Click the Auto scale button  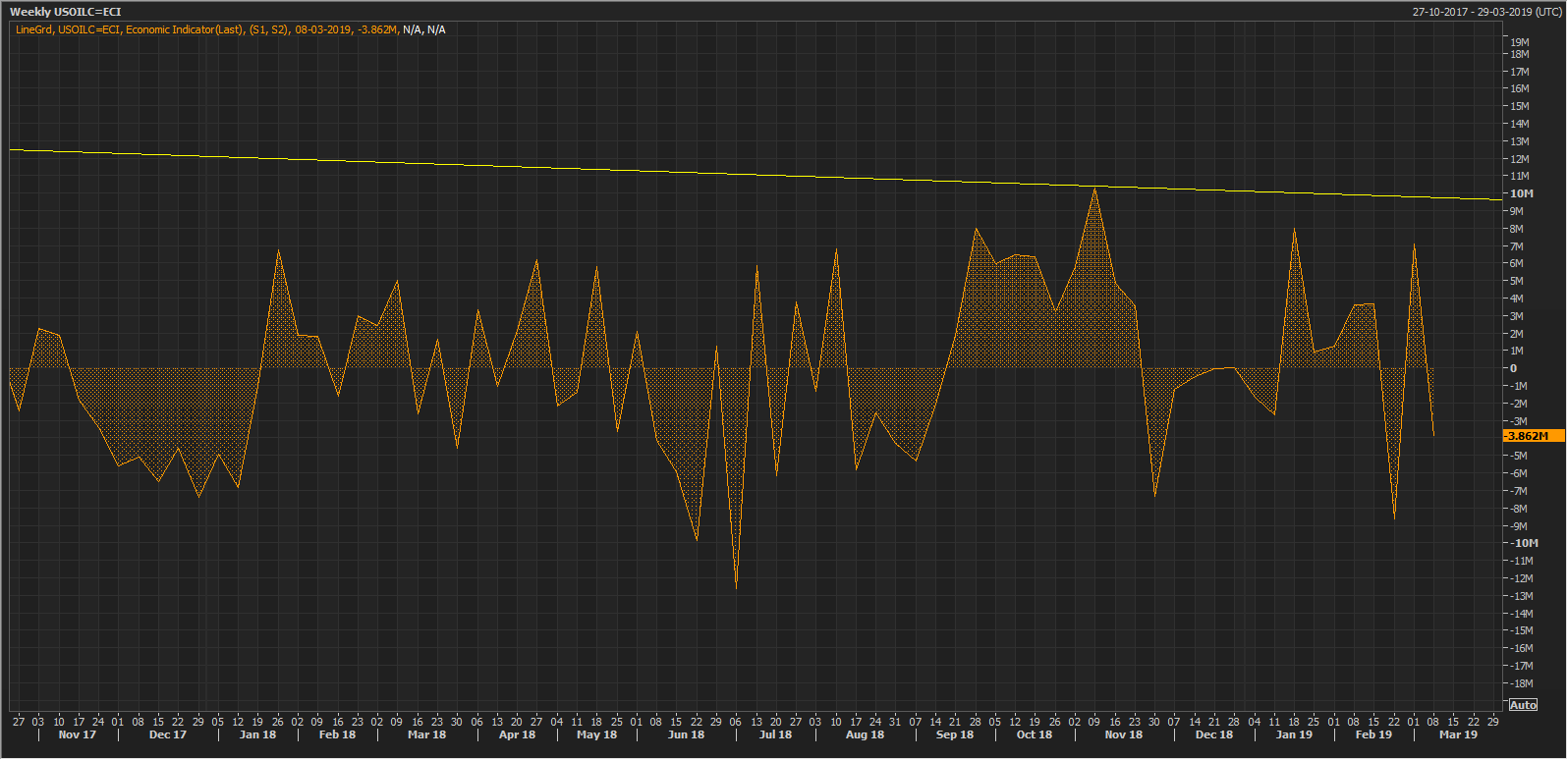1523,706
